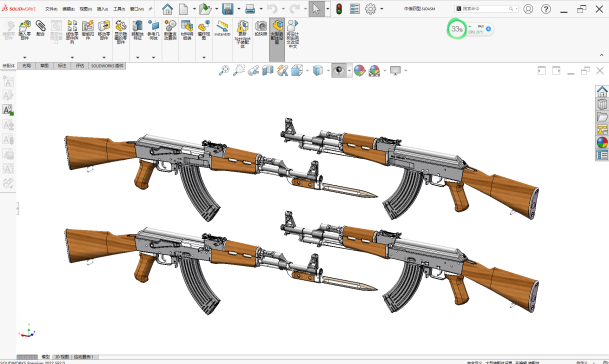
Task: Open the 工具 (Tools) menu
Action: tap(119, 9)
